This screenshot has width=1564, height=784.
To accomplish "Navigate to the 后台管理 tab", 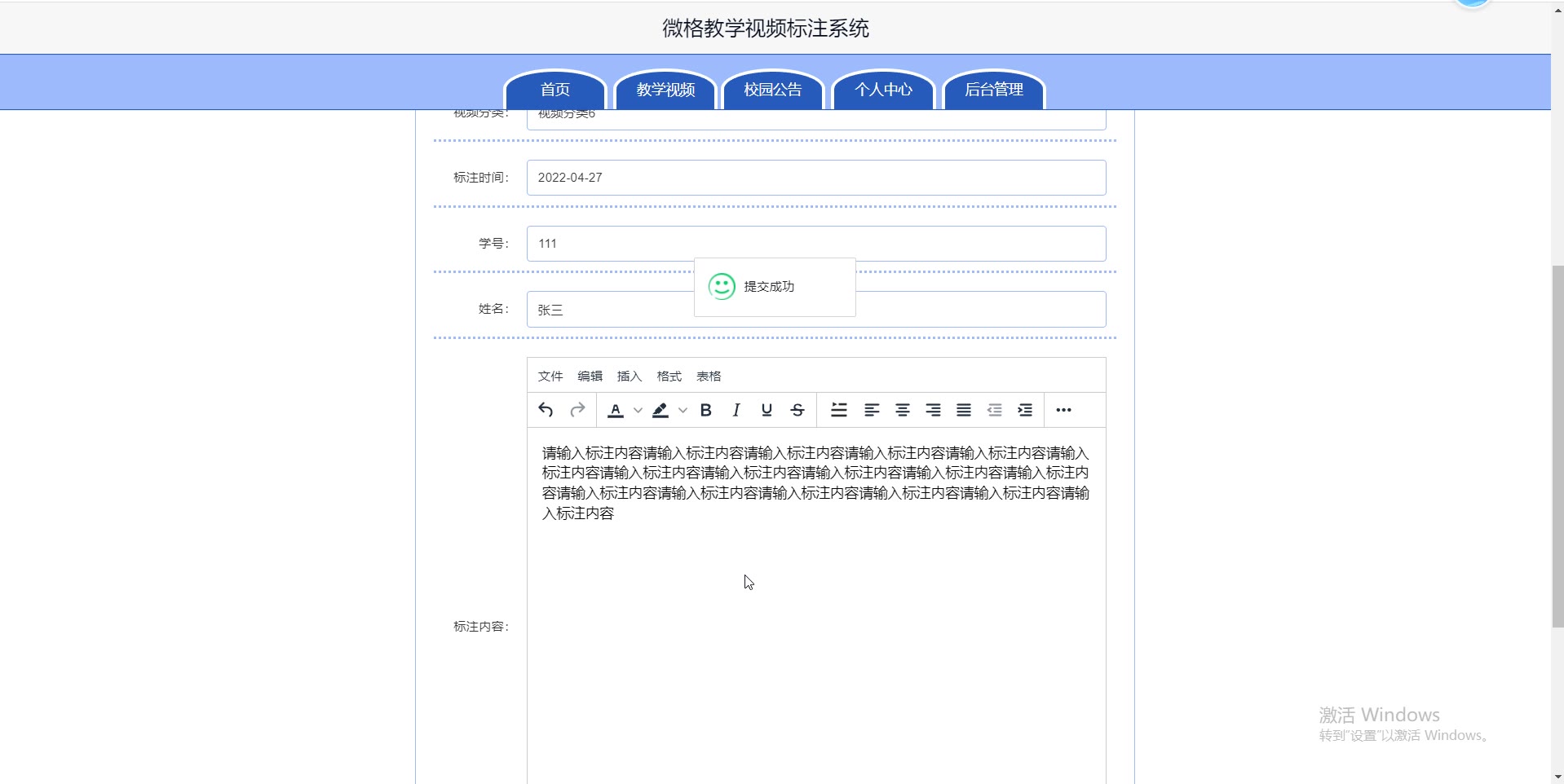I will [x=994, y=90].
